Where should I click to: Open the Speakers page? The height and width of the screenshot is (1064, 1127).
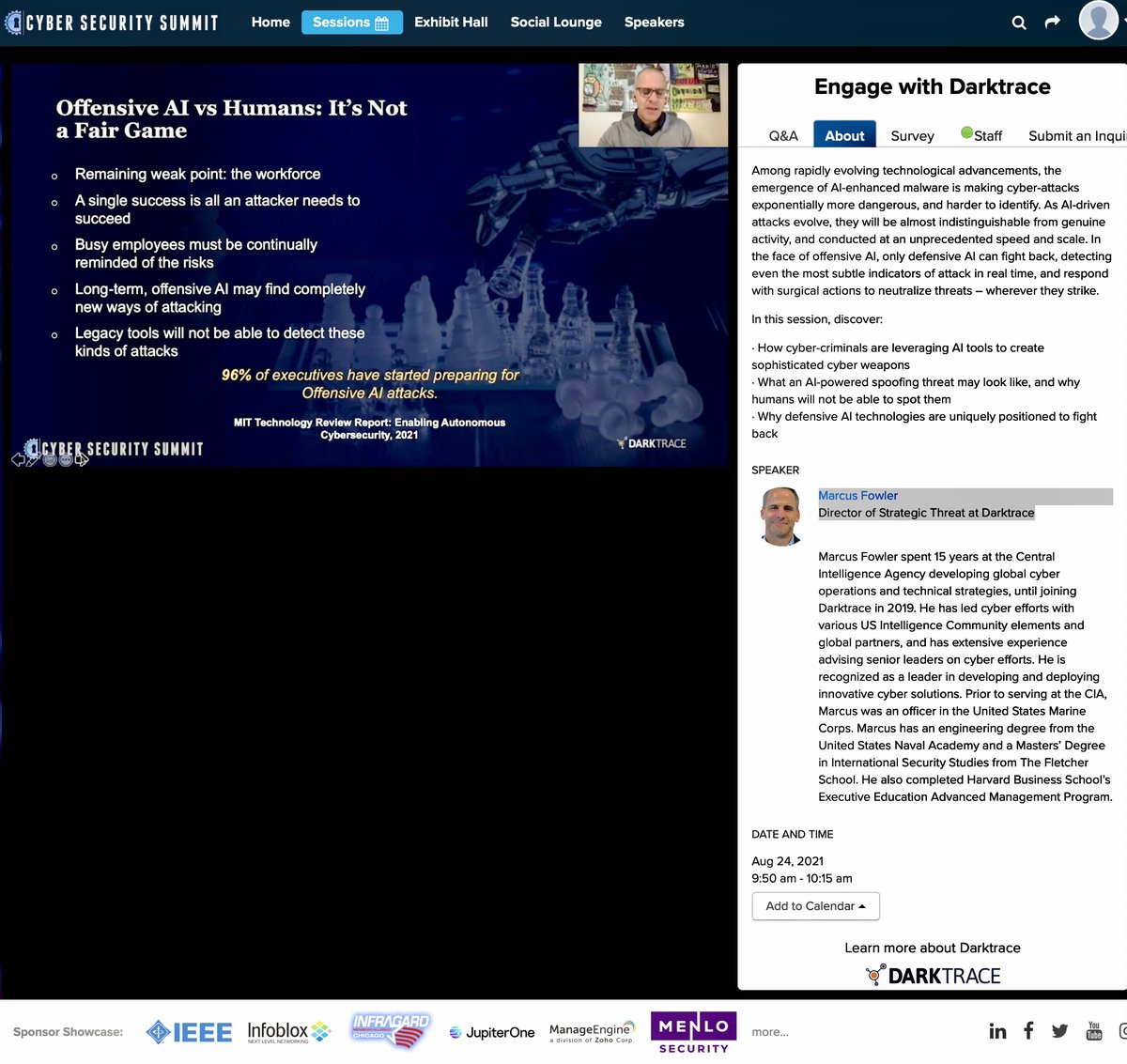pyautogui.click(x=655, y=22)
